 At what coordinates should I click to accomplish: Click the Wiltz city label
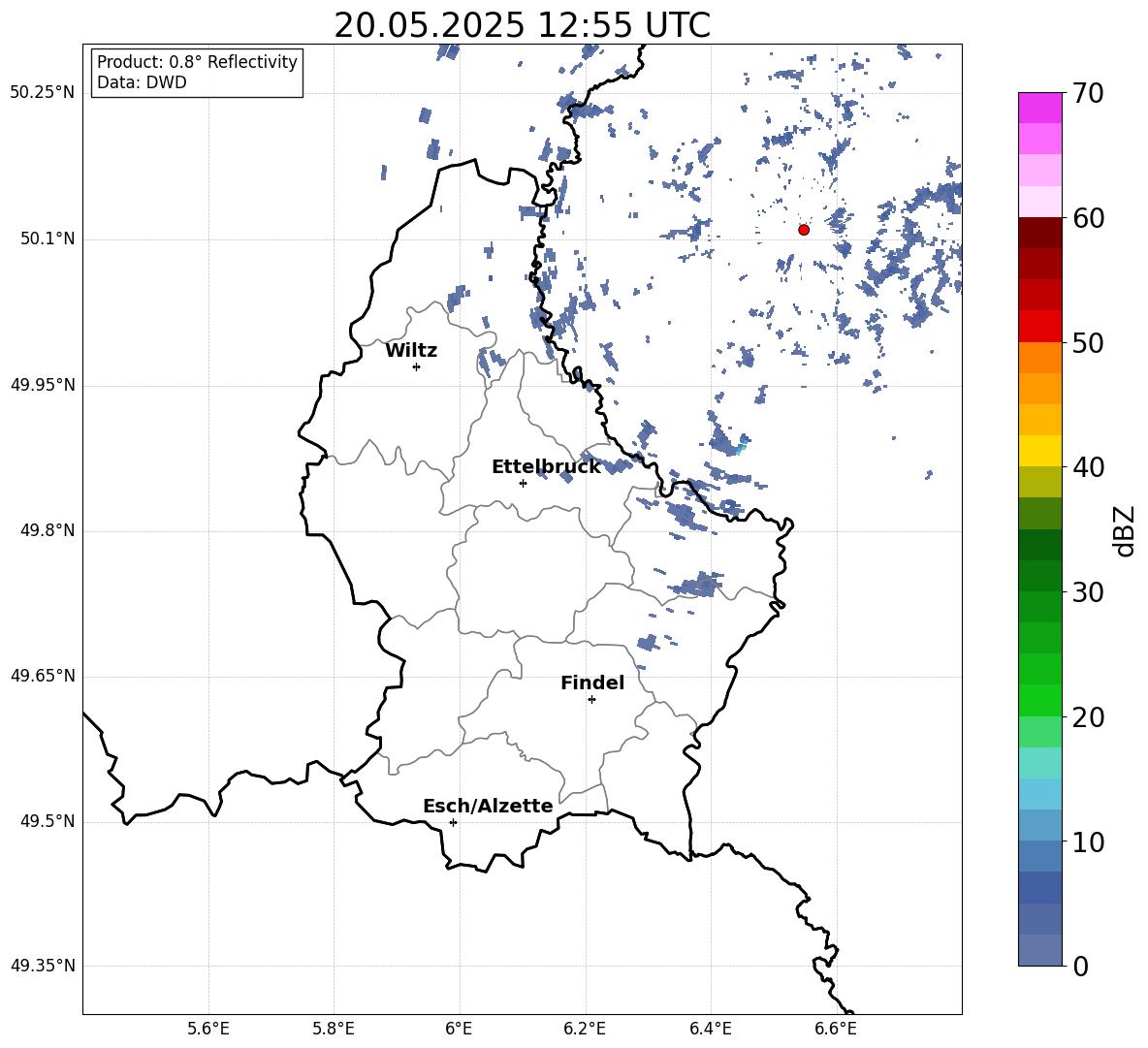coord(411,351)
